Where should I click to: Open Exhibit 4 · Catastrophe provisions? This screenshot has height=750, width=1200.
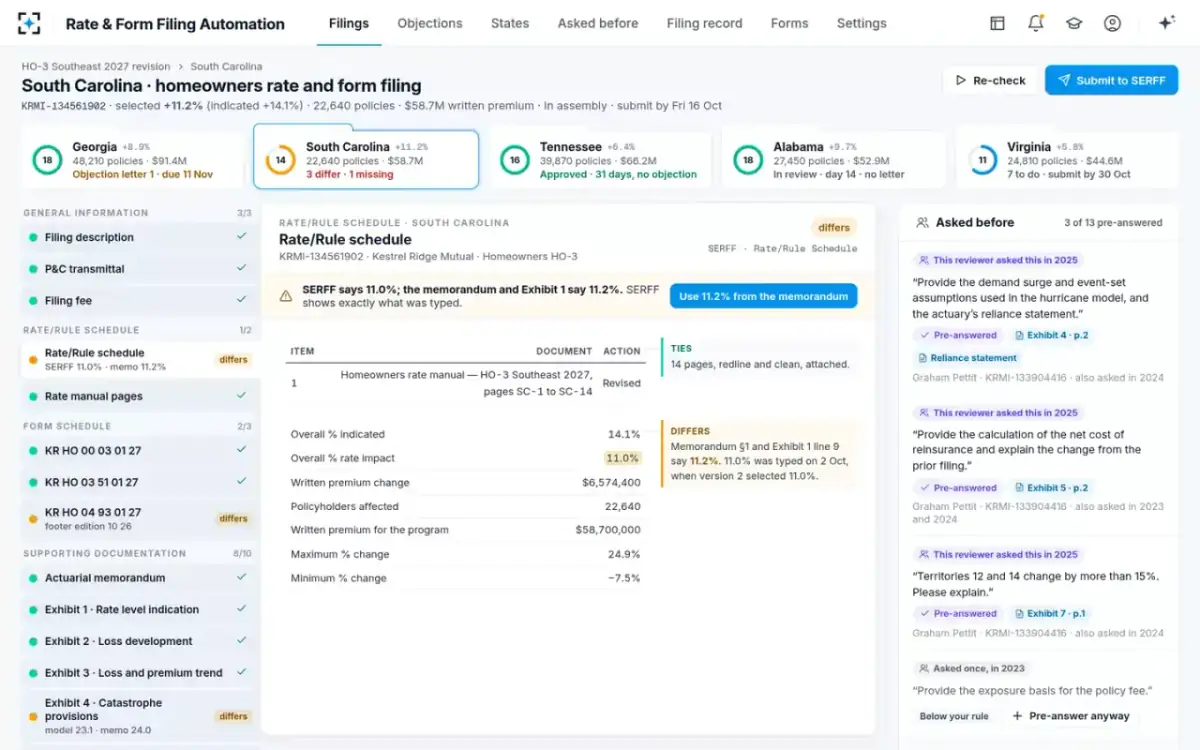click(x=138, y=716)
